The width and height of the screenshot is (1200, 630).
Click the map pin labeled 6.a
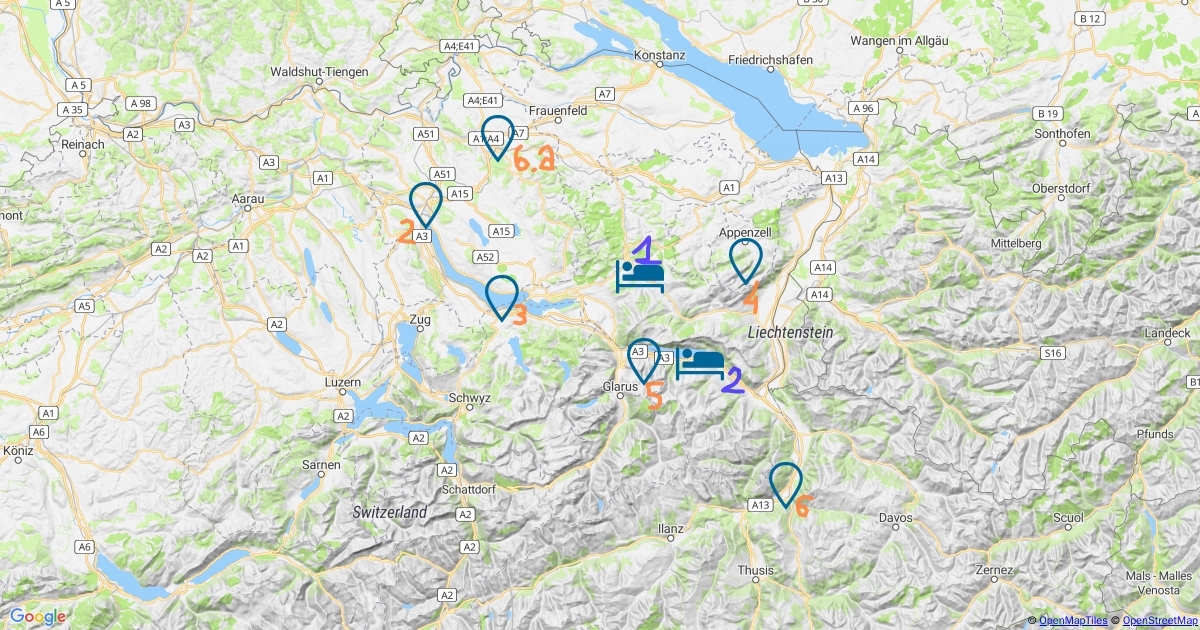tap(497, 138)
